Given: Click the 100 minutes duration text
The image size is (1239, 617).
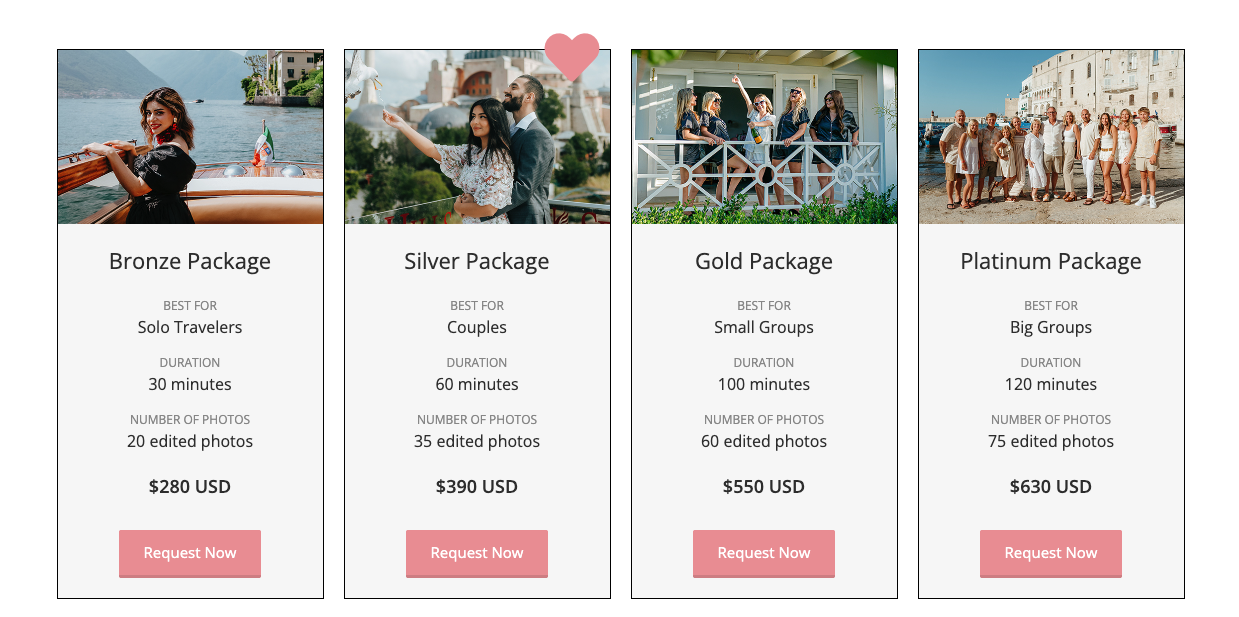Looking at the screenshot, I should coord(764,384).
